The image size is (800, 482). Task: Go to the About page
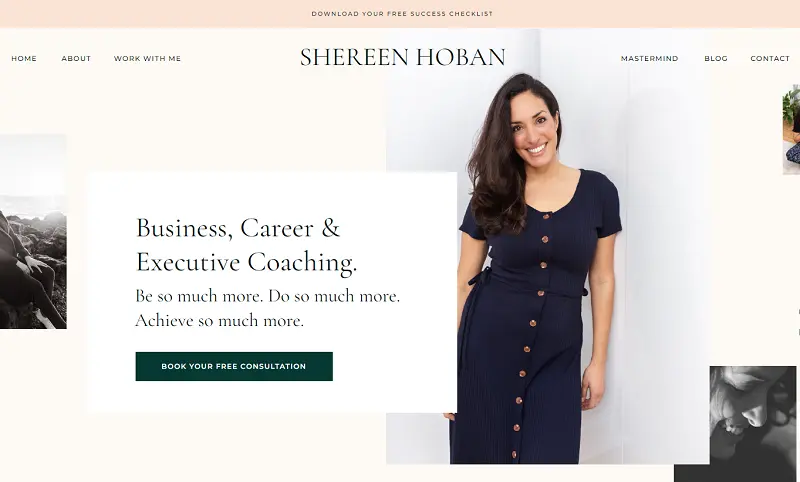pyautogui.click(x=76, y=59)
